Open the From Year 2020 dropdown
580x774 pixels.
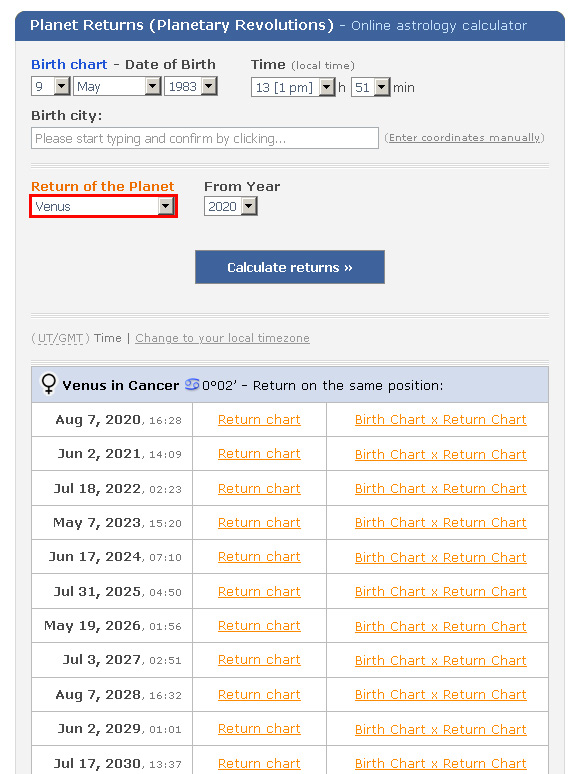click(231, 206)
